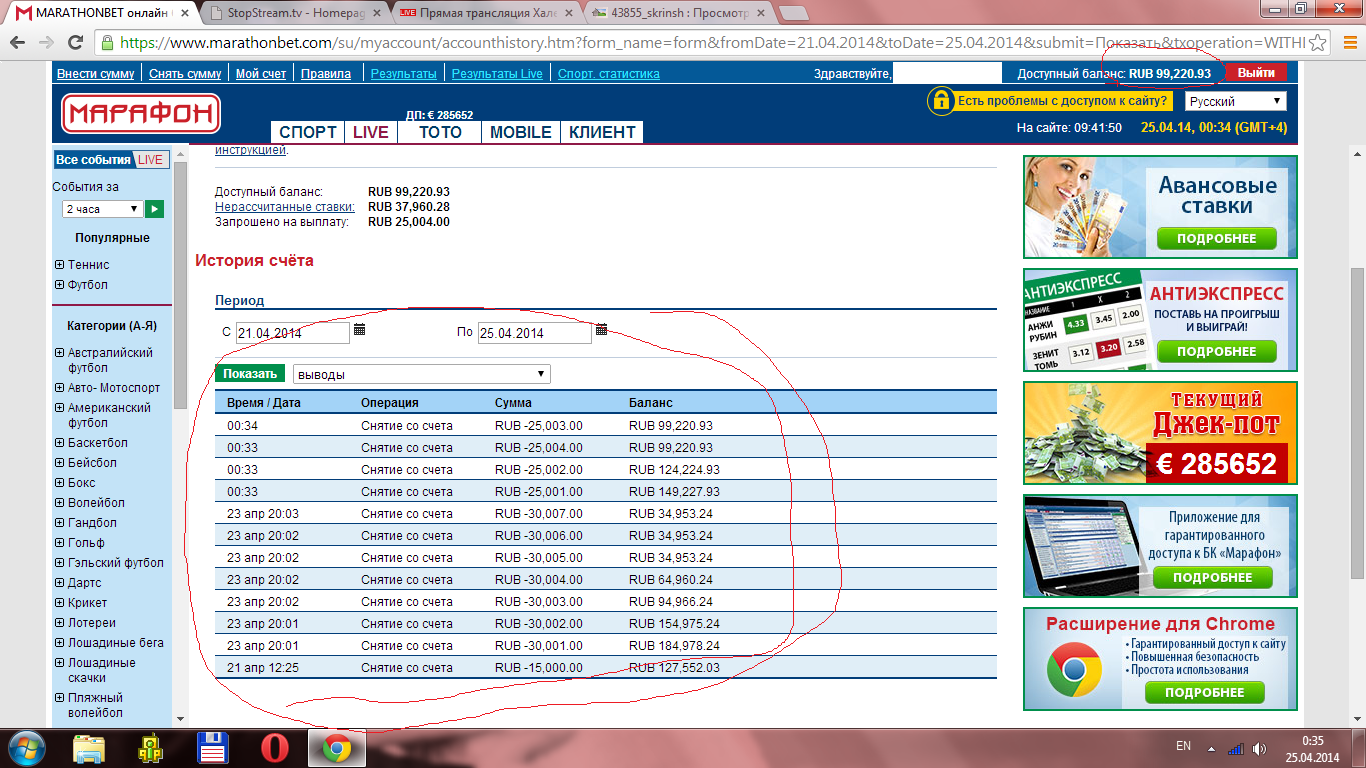Screen dimensions: 1366x768
Task: Click the padlock site access icon
Action: tap(940, 100)
